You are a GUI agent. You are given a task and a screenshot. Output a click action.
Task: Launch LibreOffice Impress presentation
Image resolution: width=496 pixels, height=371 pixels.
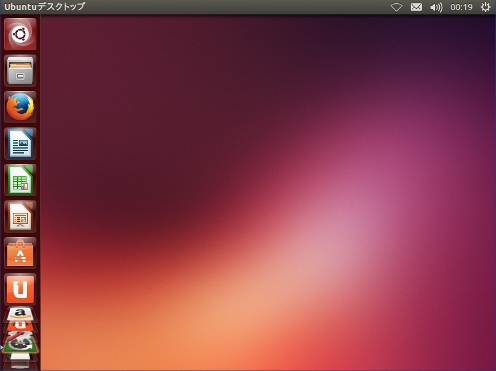tap(20, 217)
